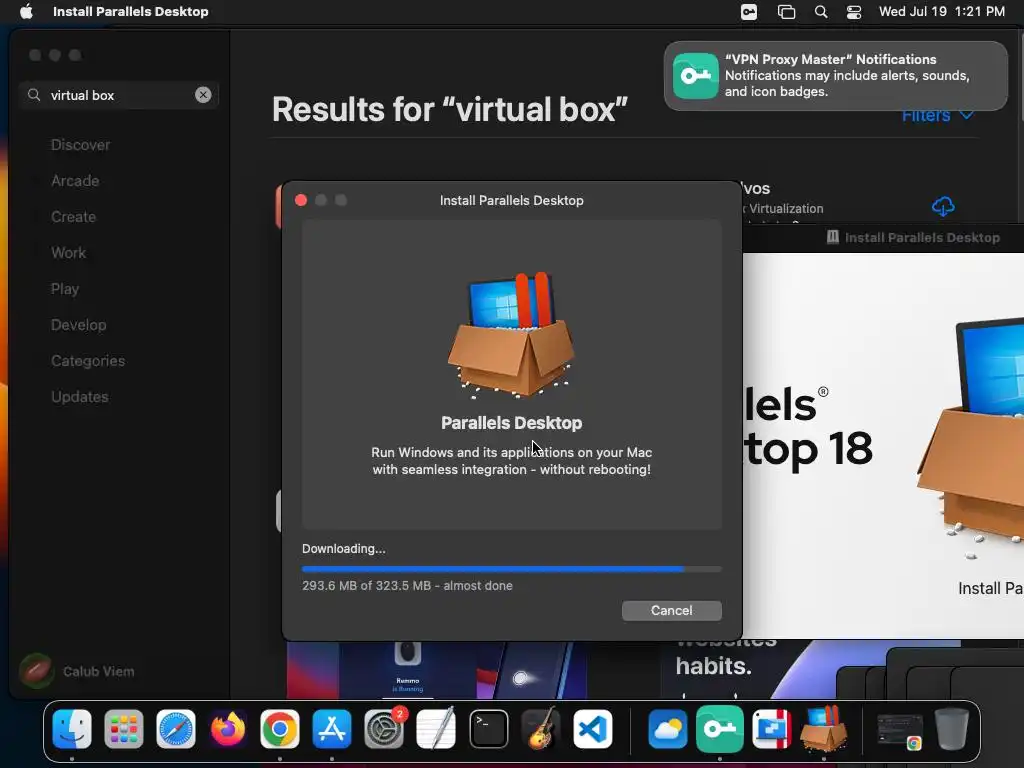Image resolution: width=1024 pixels, height=768 pixels.
Task: Open Safari from the Dock
Action: [176, 729]
